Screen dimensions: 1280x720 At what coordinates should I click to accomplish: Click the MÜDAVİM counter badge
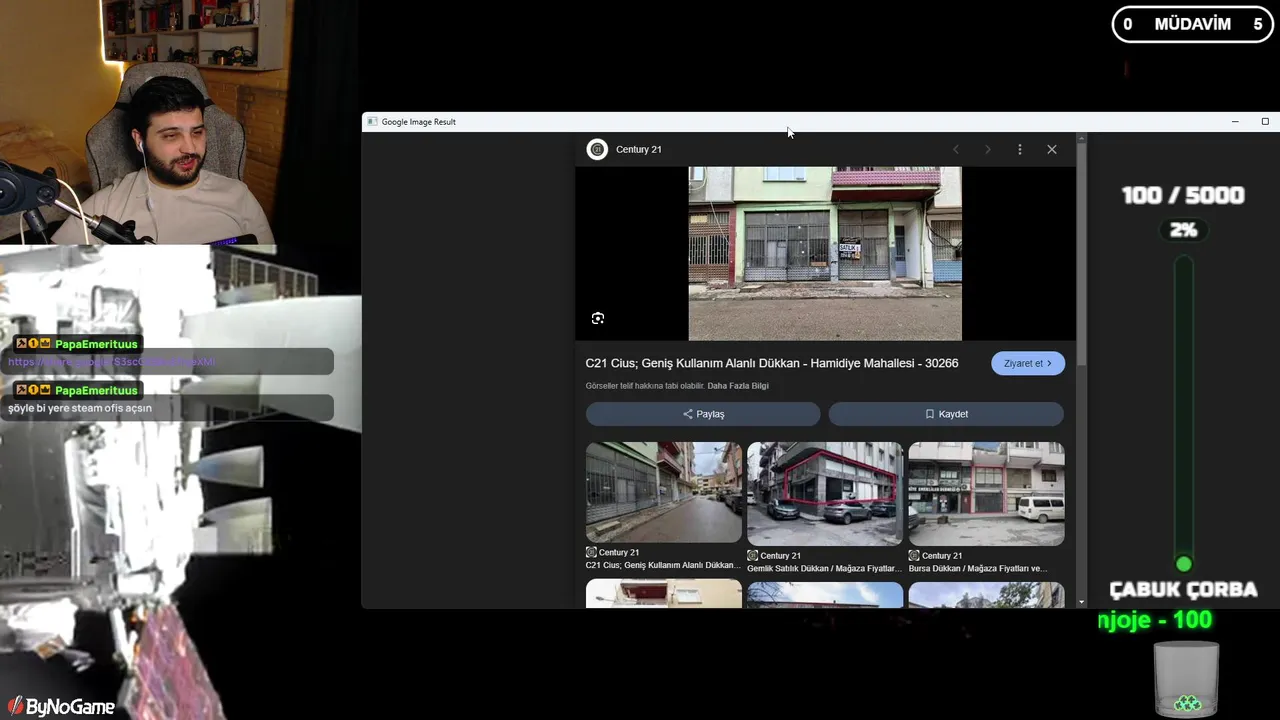coord(1193,24)
